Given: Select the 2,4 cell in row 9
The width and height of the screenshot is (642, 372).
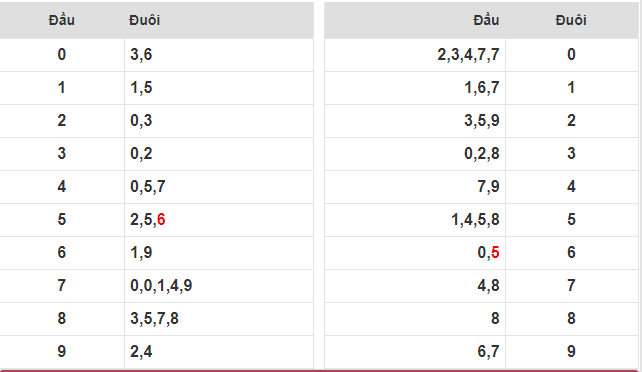Looking at the screenshot, I should (x=219, y=352).
